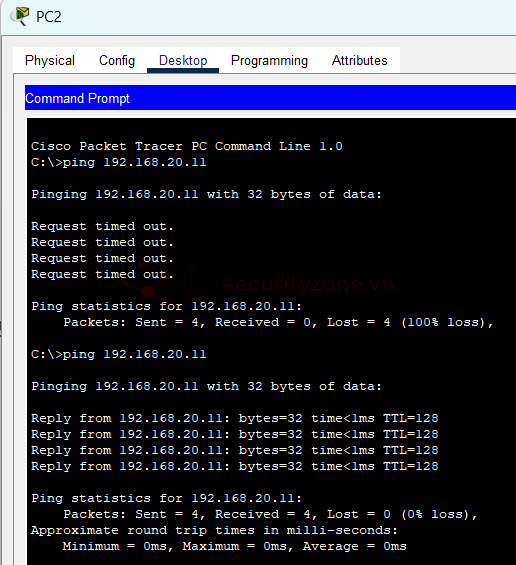Click the first Pinging with 32 bytes line

click(x=206, y=194)
